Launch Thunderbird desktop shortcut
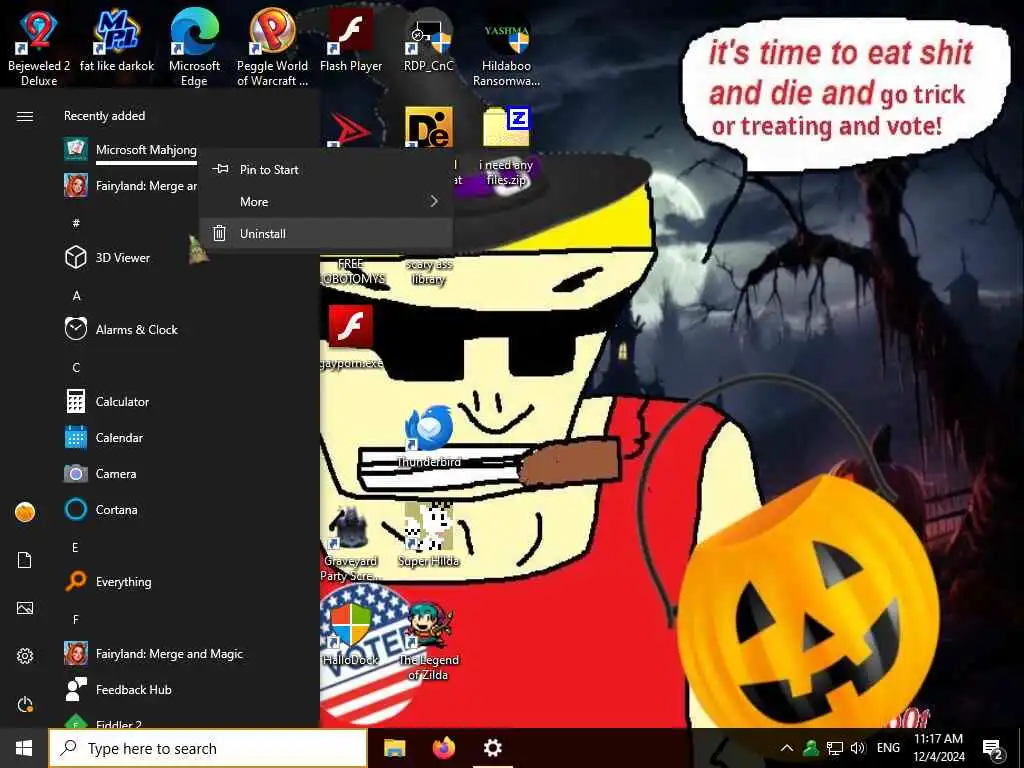 [429, 436]
